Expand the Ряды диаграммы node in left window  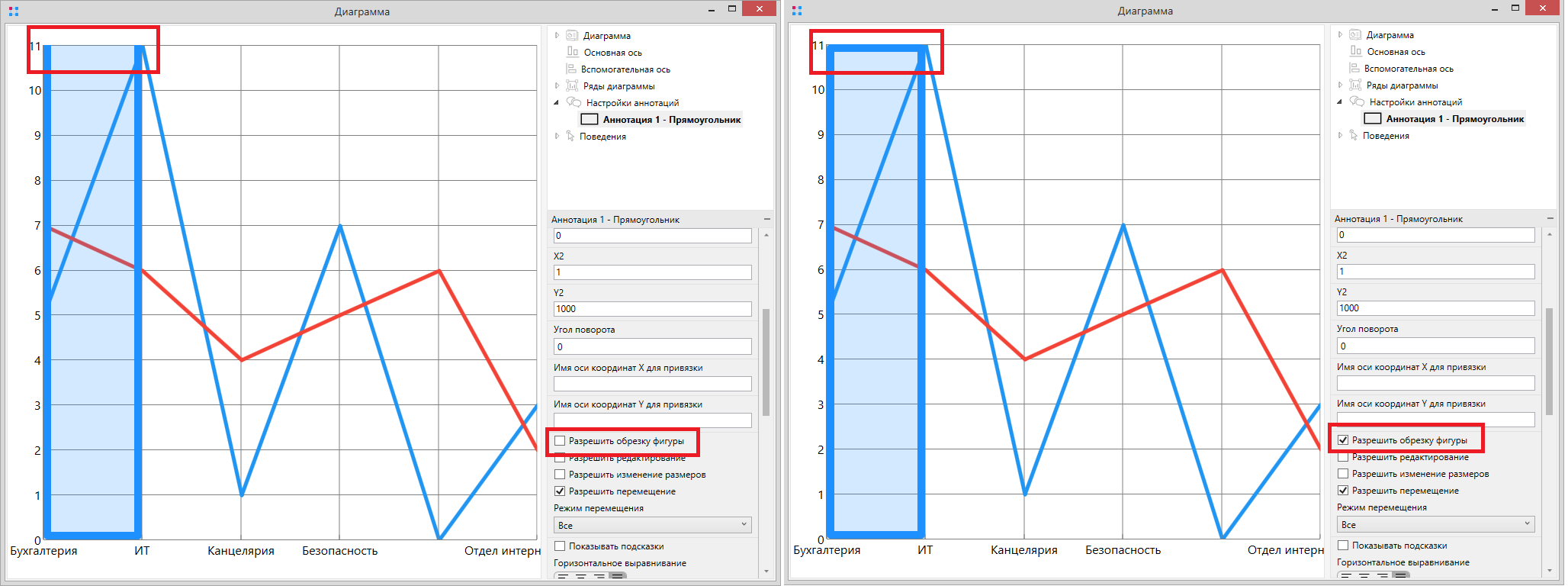pos(557,86)
